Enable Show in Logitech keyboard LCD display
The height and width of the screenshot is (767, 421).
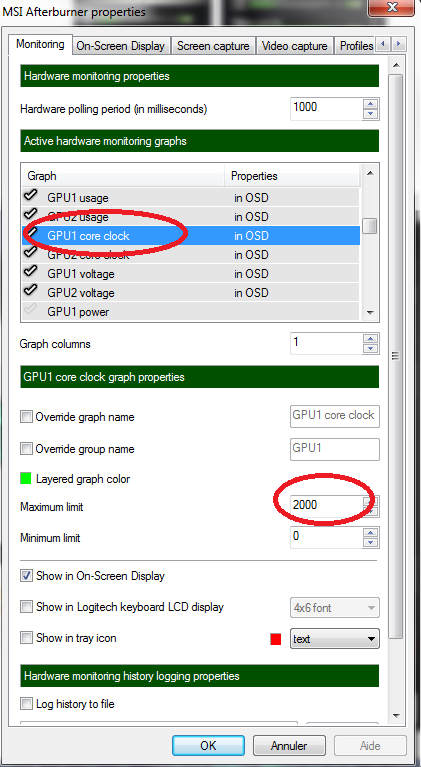[x=26, y=607]
